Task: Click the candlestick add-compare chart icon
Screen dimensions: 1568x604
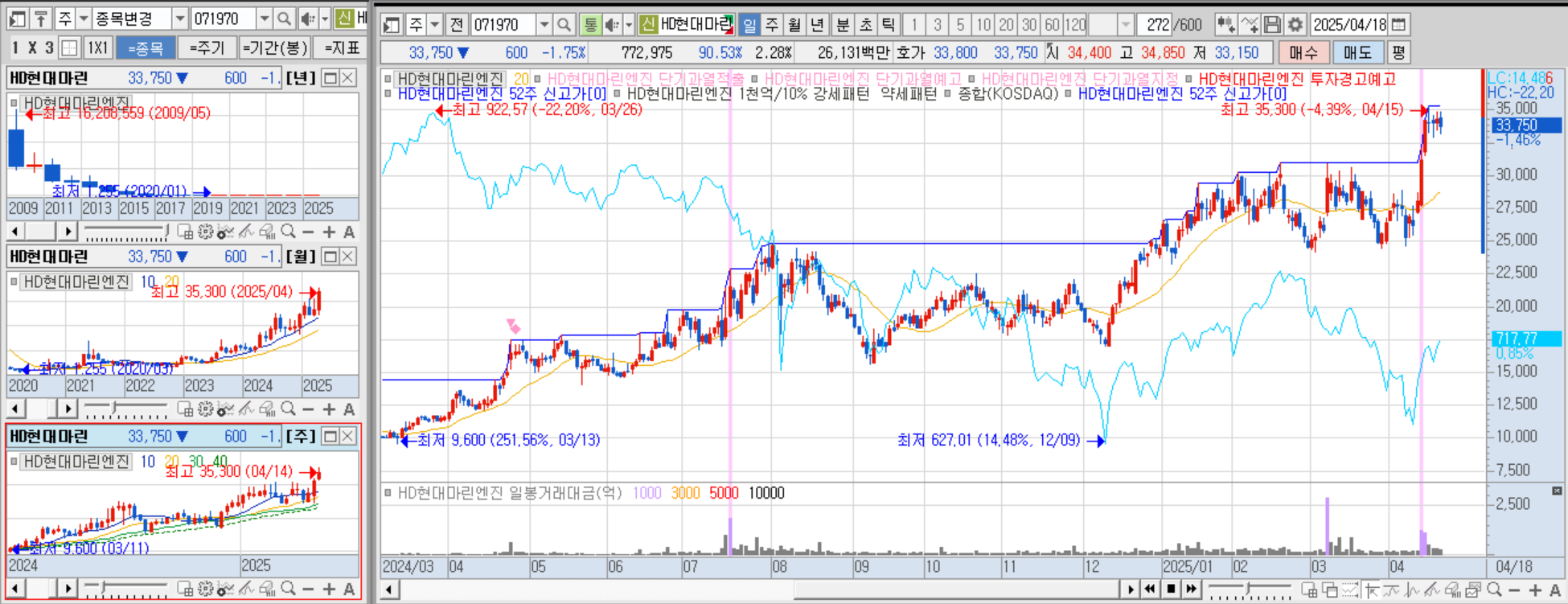Action: click(x=1225, y=25)
